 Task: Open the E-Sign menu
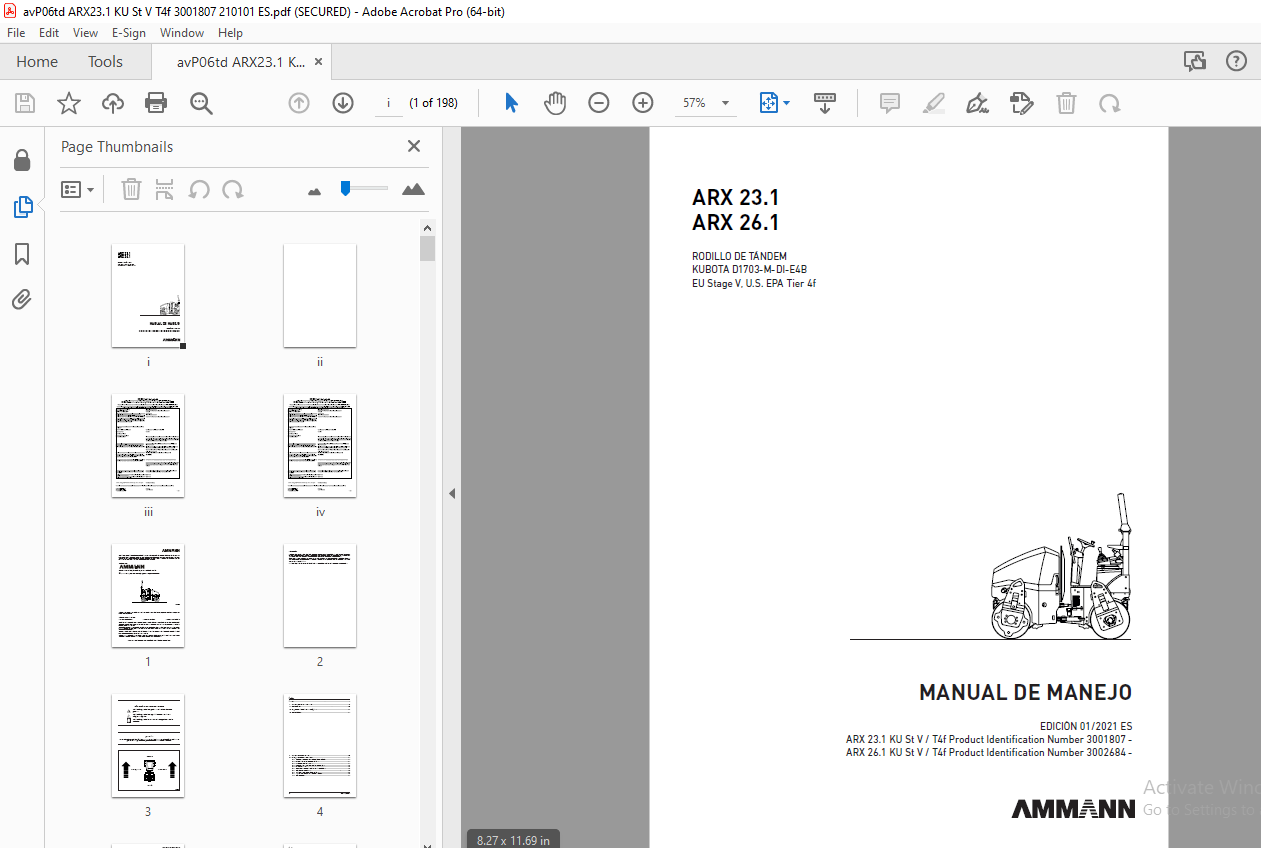(128, 33)
